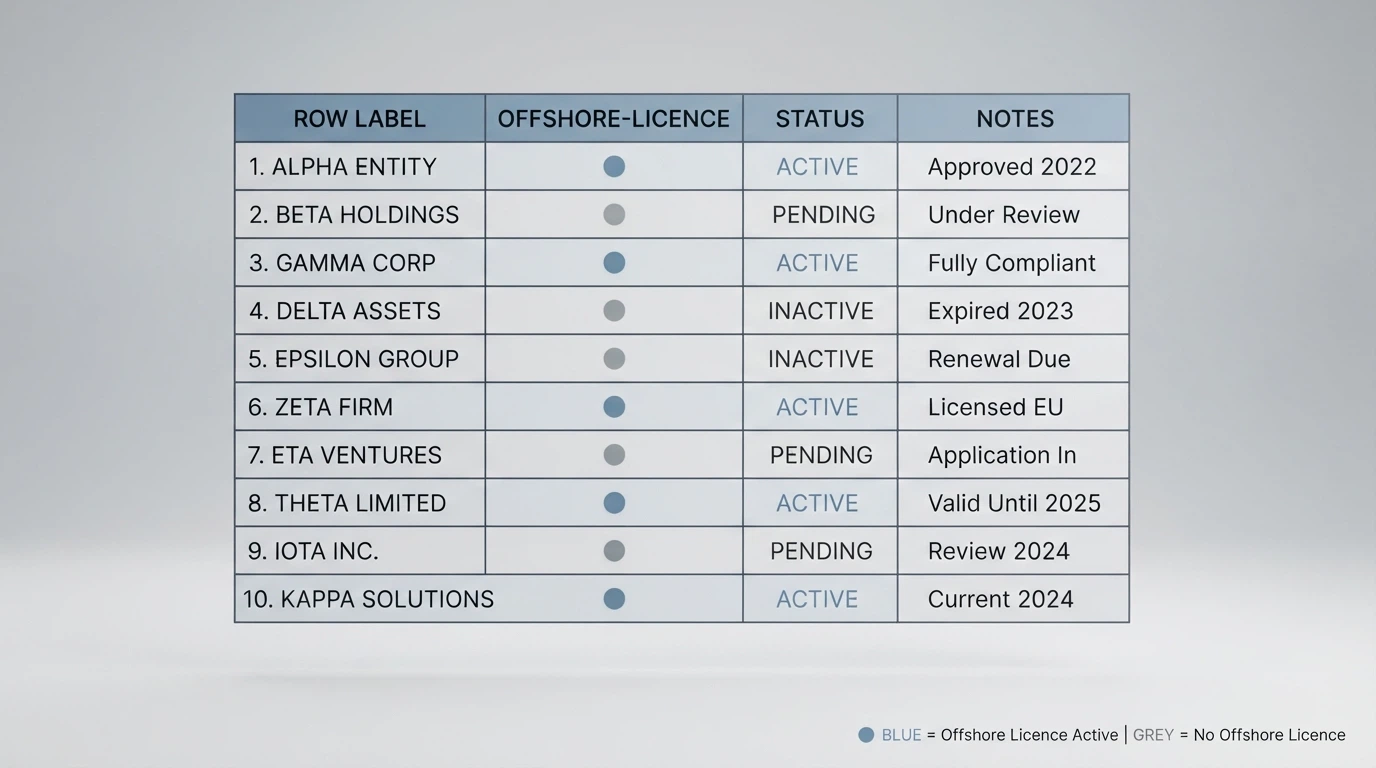The height and width of the screenshot is (768, 1376).
Task: Click the blue licence dot for Kappa Solutions
Action: coord(614,598)
